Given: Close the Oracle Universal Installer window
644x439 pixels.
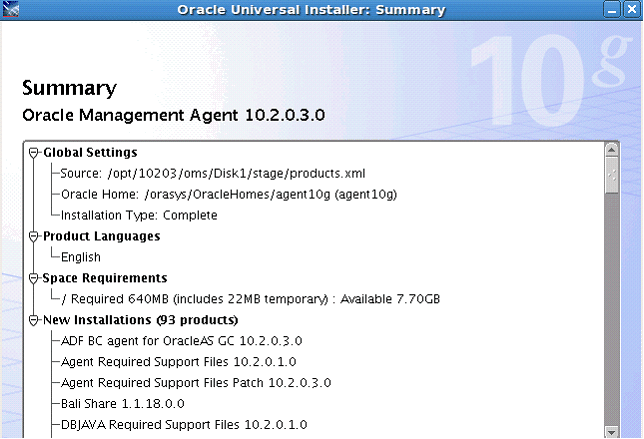Looking at the screenshot, I should [x=632, y=9].
